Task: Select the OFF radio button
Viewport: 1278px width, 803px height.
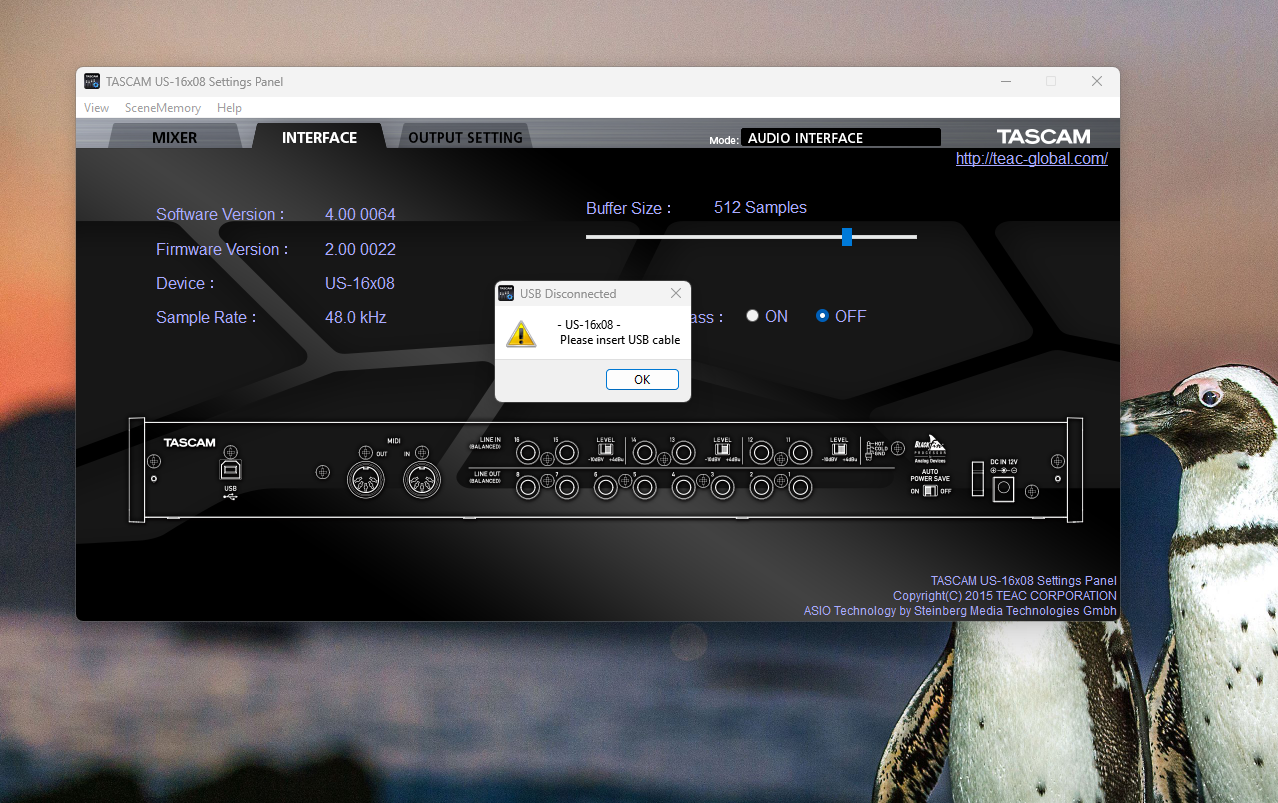Action: 822,316
